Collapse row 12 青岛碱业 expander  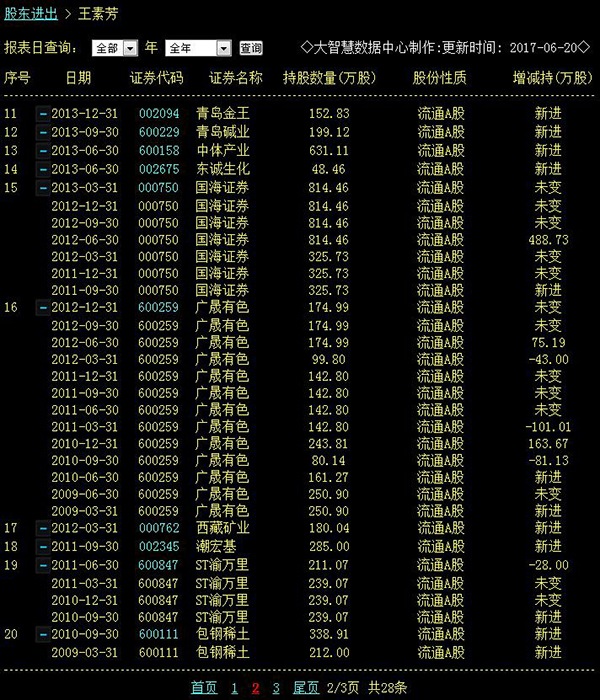43,133
